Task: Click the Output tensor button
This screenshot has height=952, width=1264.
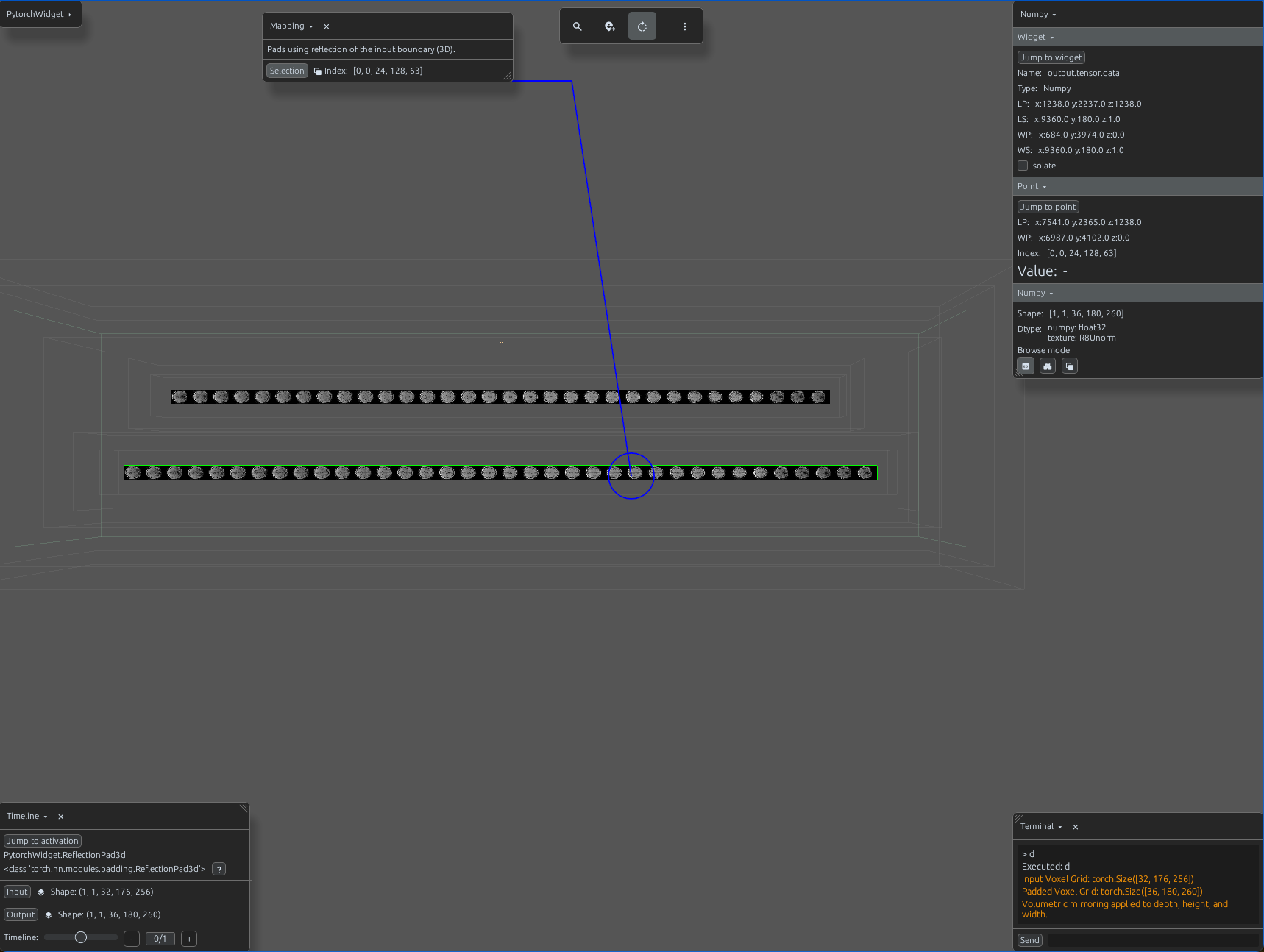Action: (21, 914)
